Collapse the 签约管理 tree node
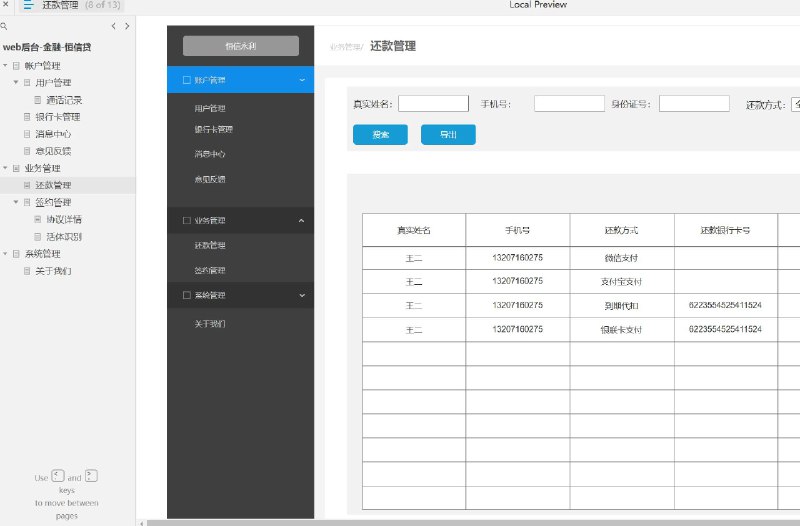The height and width of the screenshot is (526, 800). coord(16,202)
